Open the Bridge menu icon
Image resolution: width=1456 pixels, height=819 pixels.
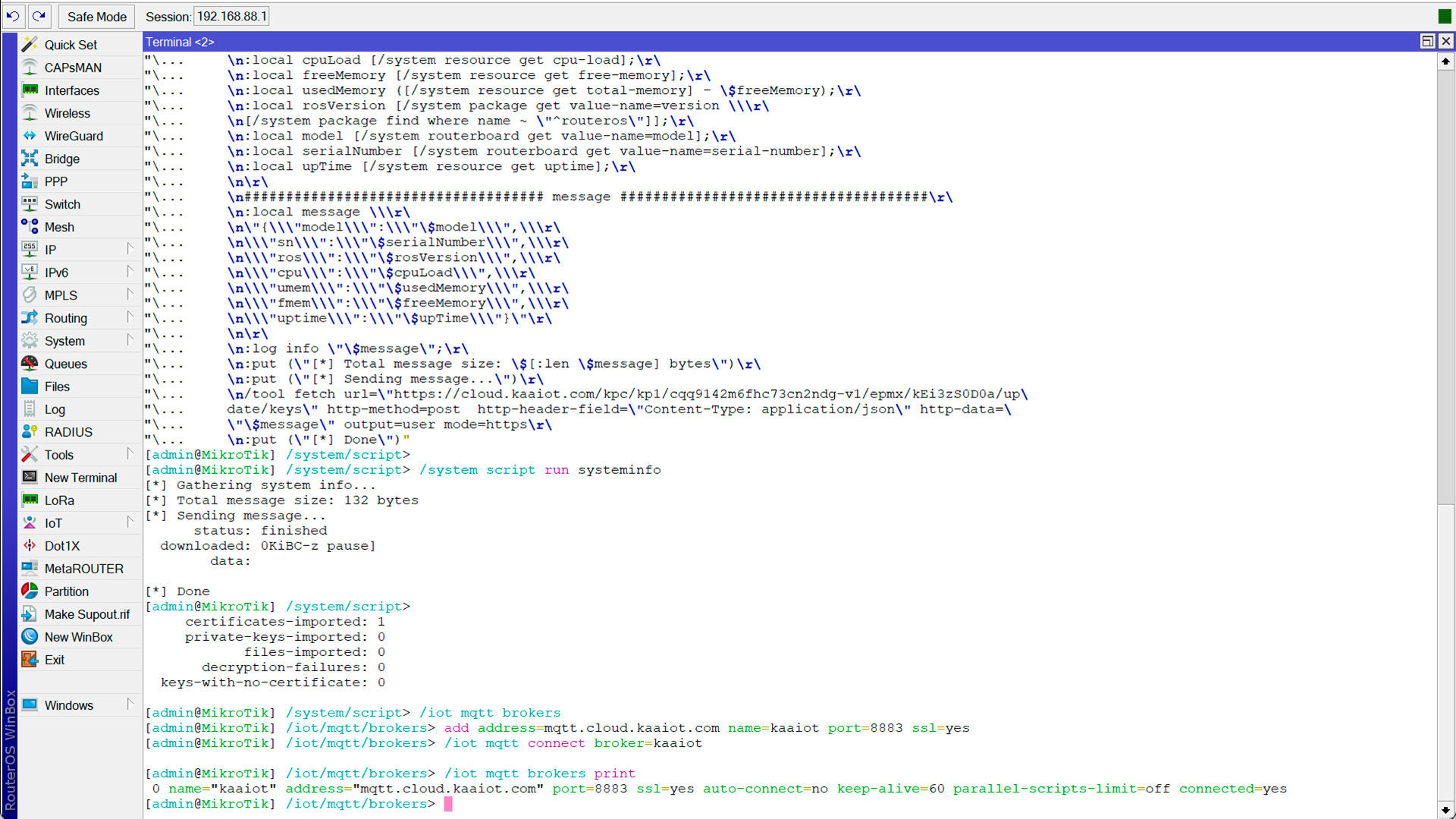(30, 158)
